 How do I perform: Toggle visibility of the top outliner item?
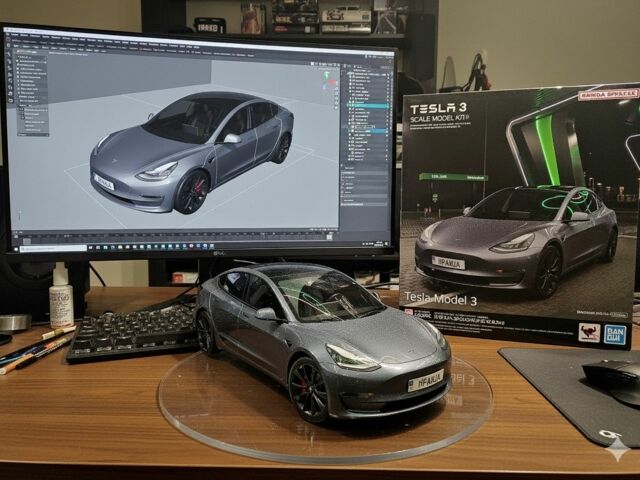click(x=388, y=72)
